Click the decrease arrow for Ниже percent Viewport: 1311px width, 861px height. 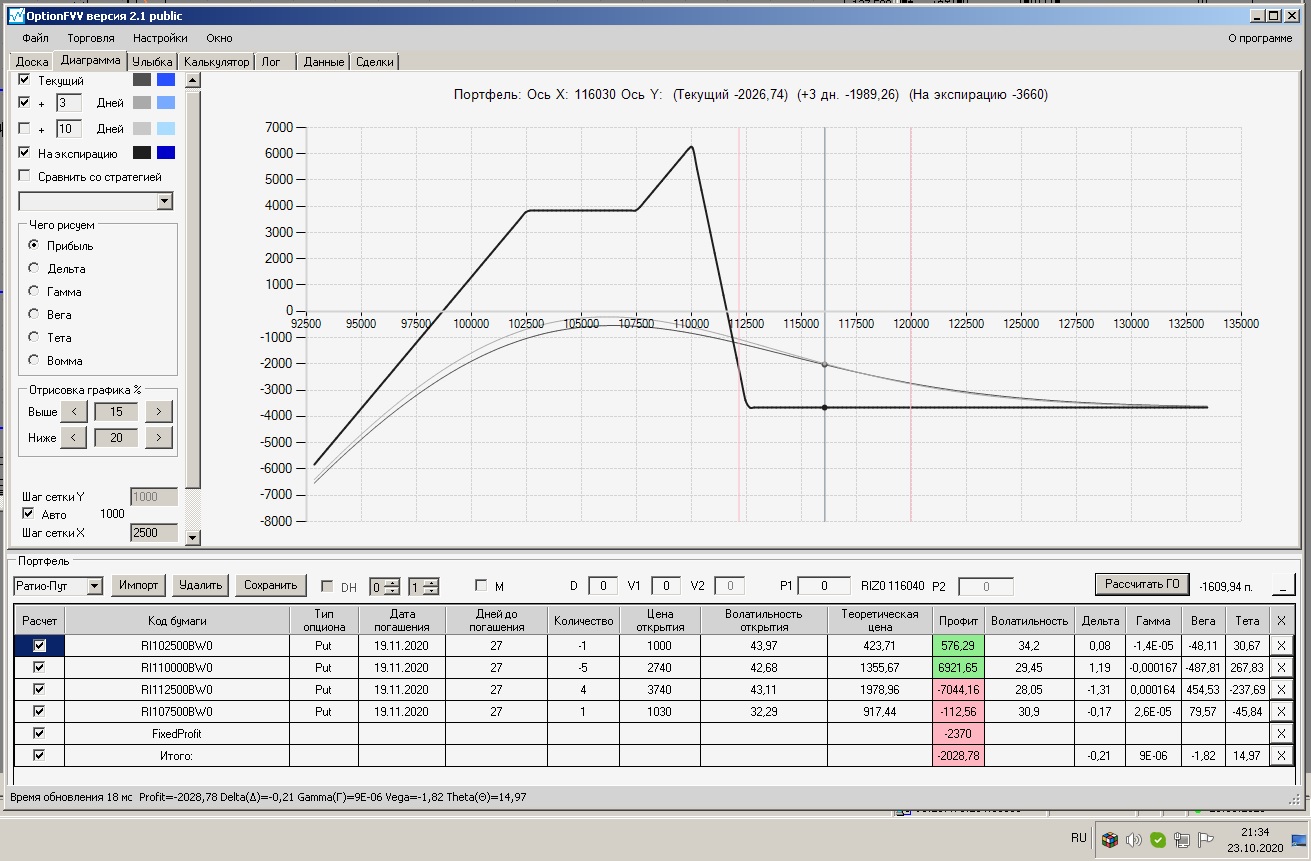tap(74, 437)
